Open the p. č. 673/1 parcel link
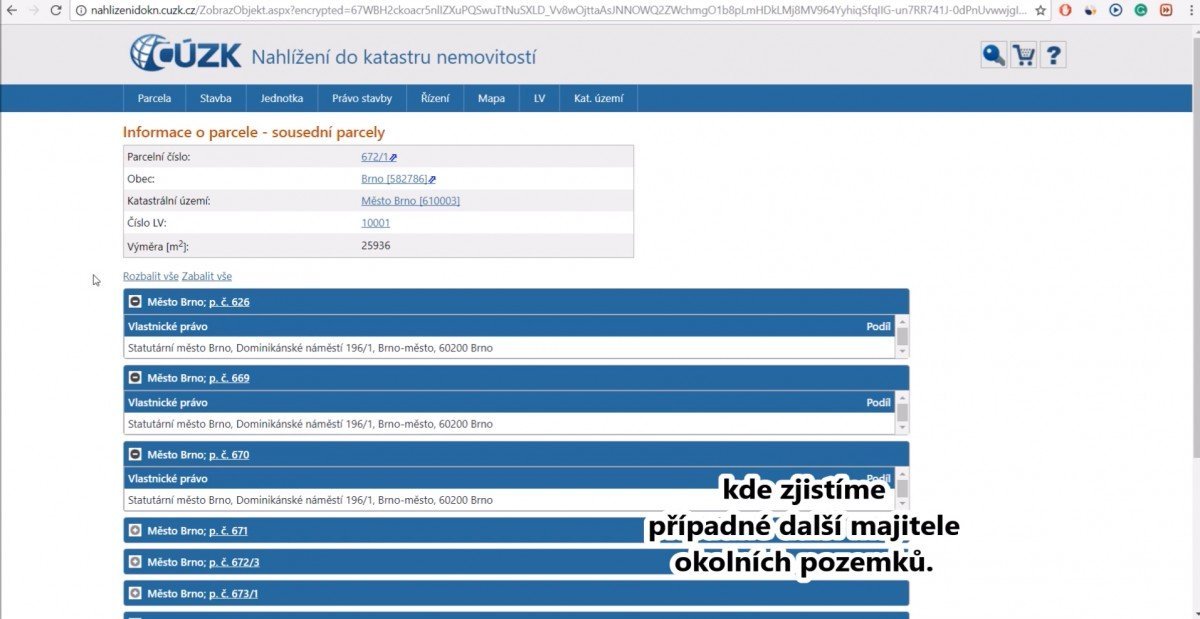Screen dimensions: 1200x619 tap(234, 593)
